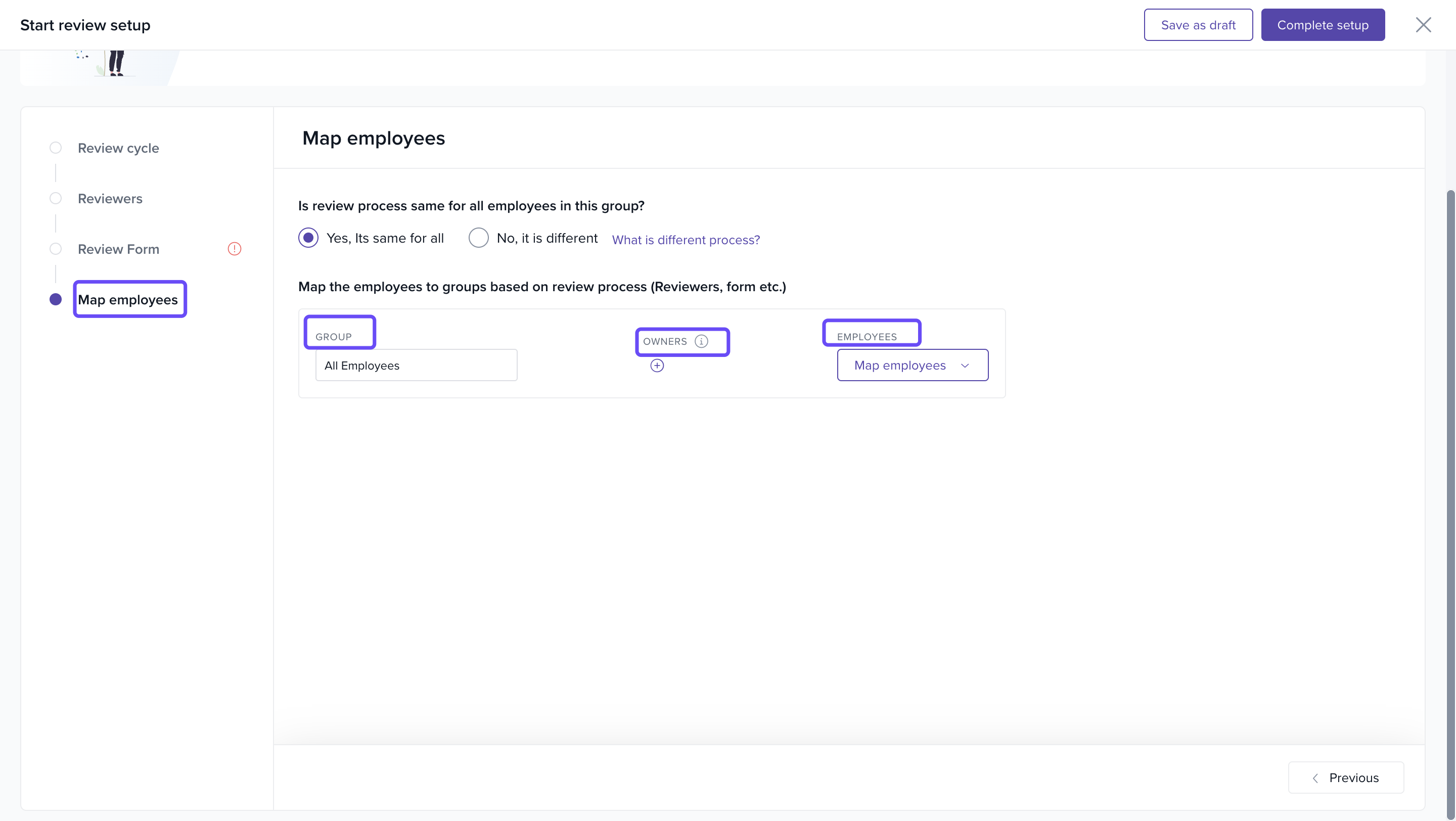Click the All Employees group field
The width and height of the screenshot is (1456, 821).
(x=416, y=366)
